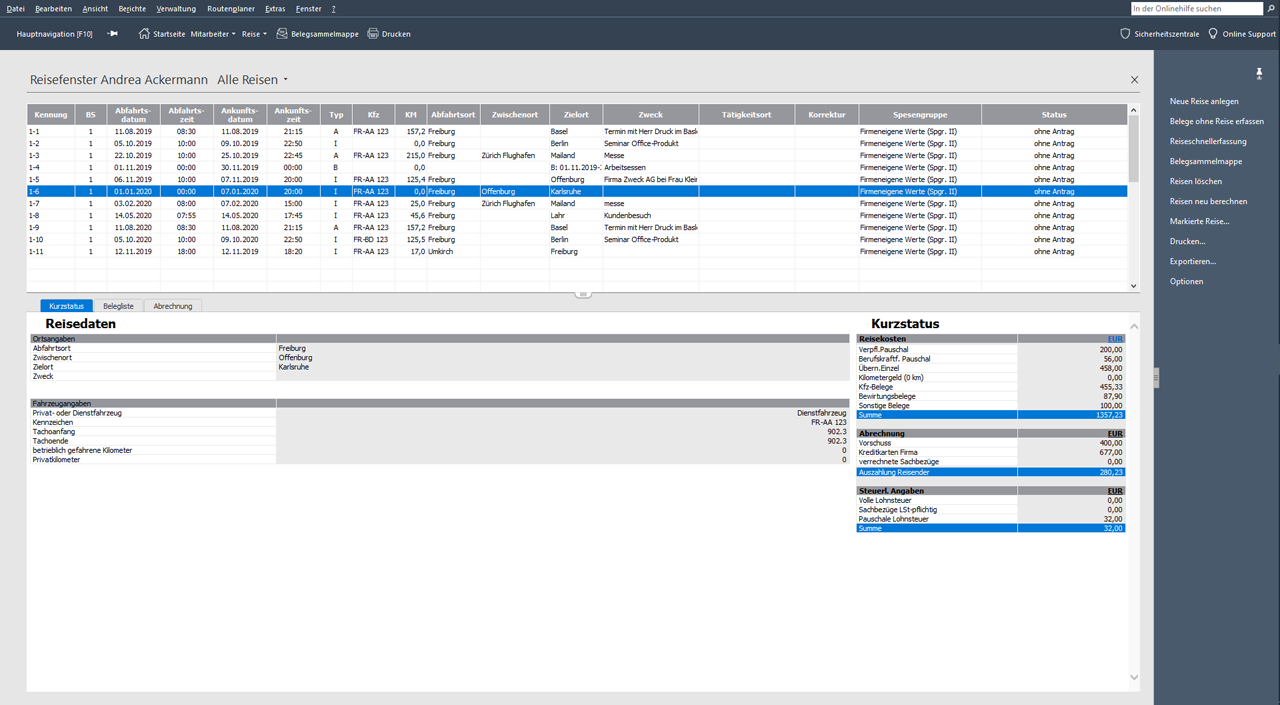This screenshot has width=1280, height=705.
Task: Expand the Mitarbeiter dropdown
Action: (x=213, y=34)
